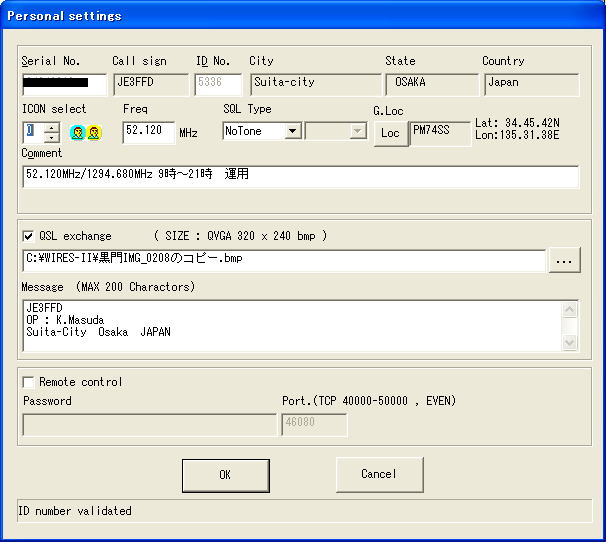606x542 pixels.
Task: Click the yellow user icon preview
Action: point(94,132)
